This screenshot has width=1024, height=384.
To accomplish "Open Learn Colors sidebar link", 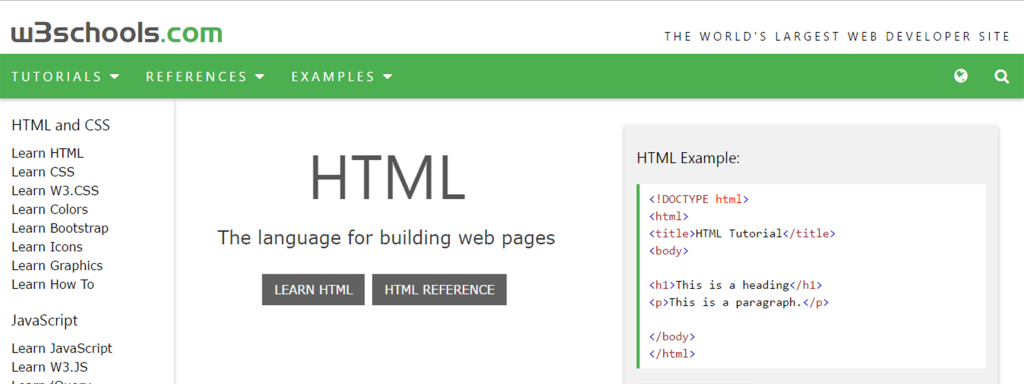I will click(50, 210).
